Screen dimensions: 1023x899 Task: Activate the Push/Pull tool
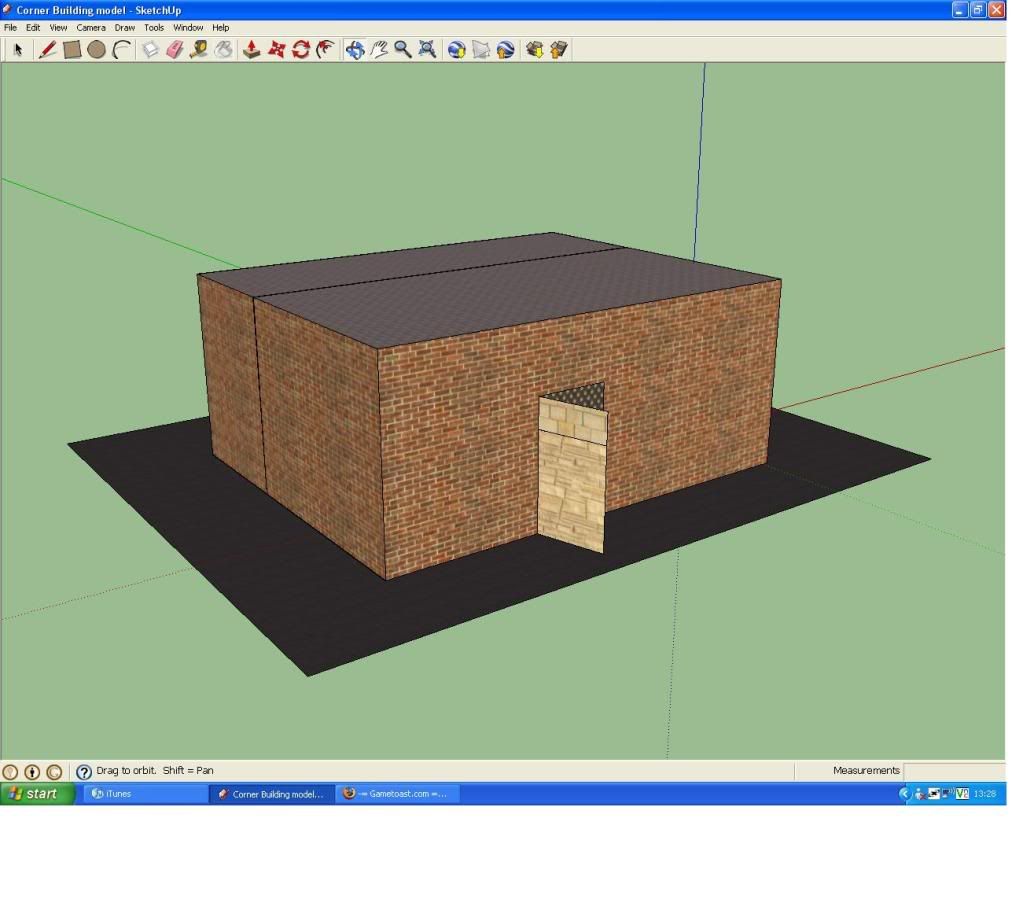tap(252, 50)
